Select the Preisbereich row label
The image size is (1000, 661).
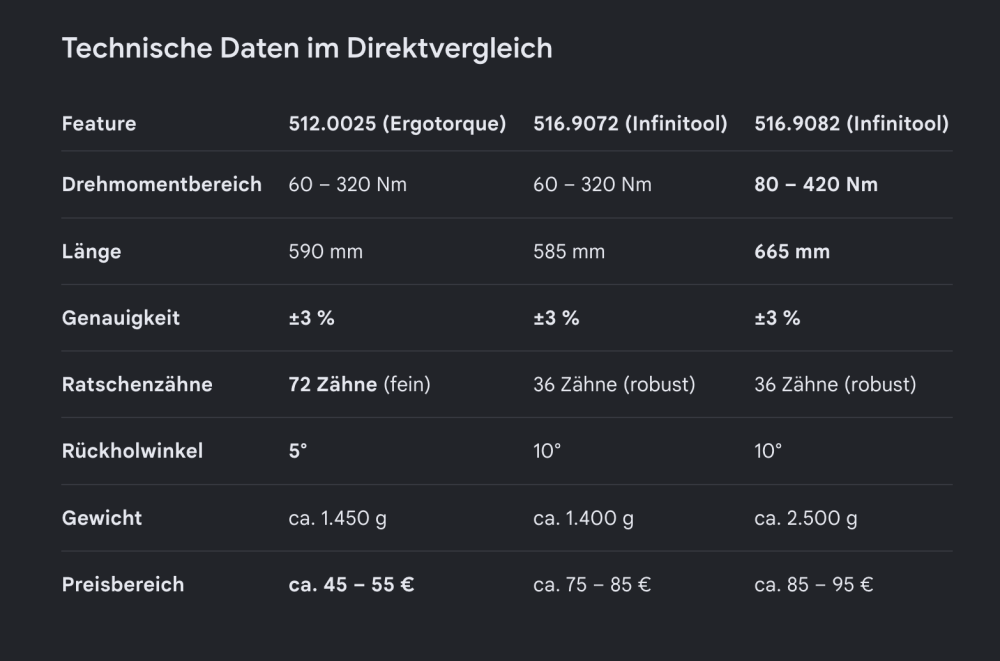(x=122, y=584)
